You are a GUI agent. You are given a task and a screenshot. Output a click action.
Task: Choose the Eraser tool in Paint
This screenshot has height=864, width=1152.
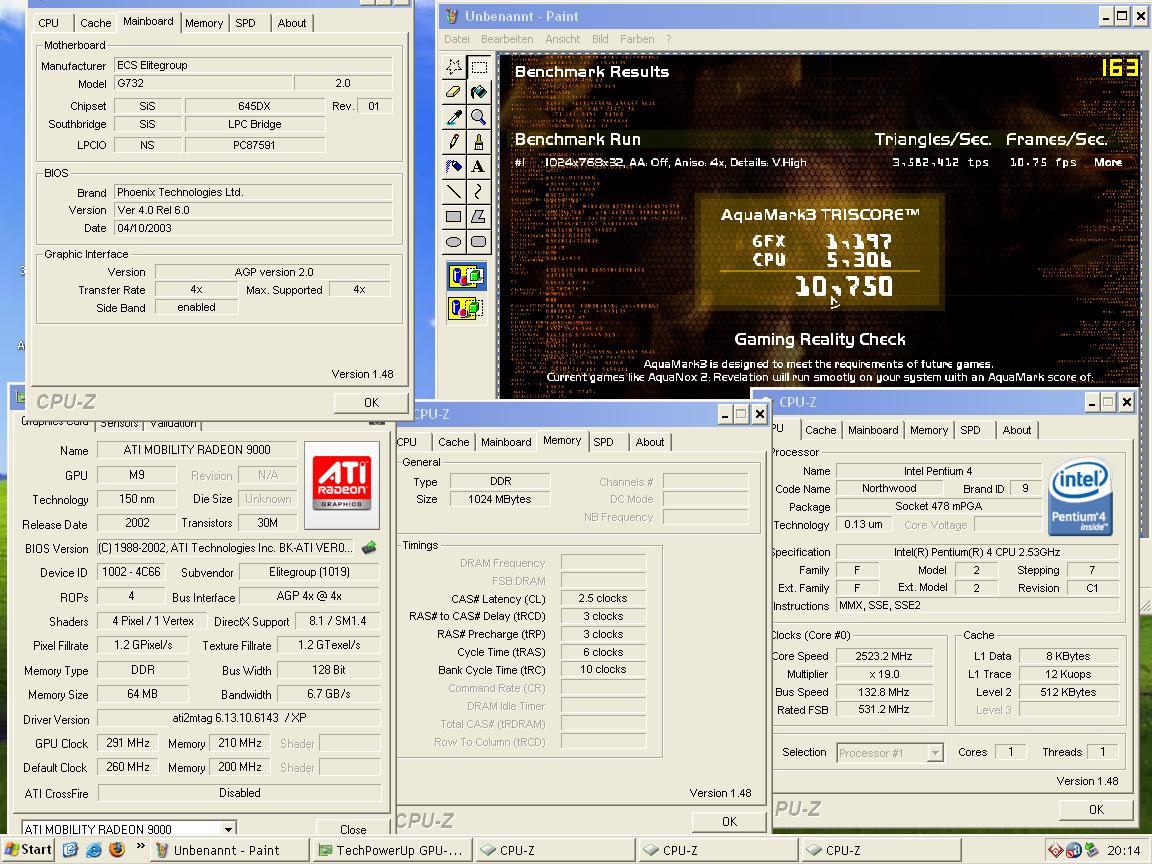coord(454,92)
